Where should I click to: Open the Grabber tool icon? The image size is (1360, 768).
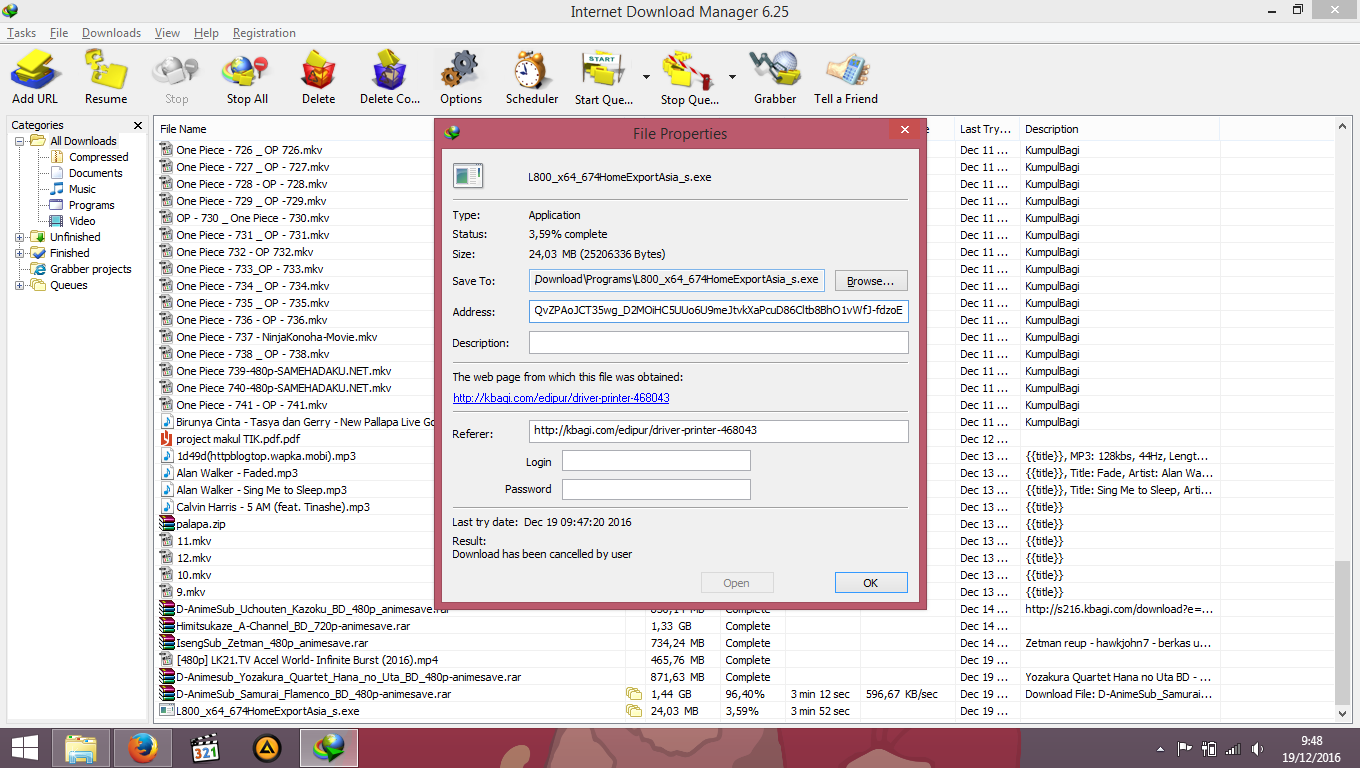(x=775, y=70)
